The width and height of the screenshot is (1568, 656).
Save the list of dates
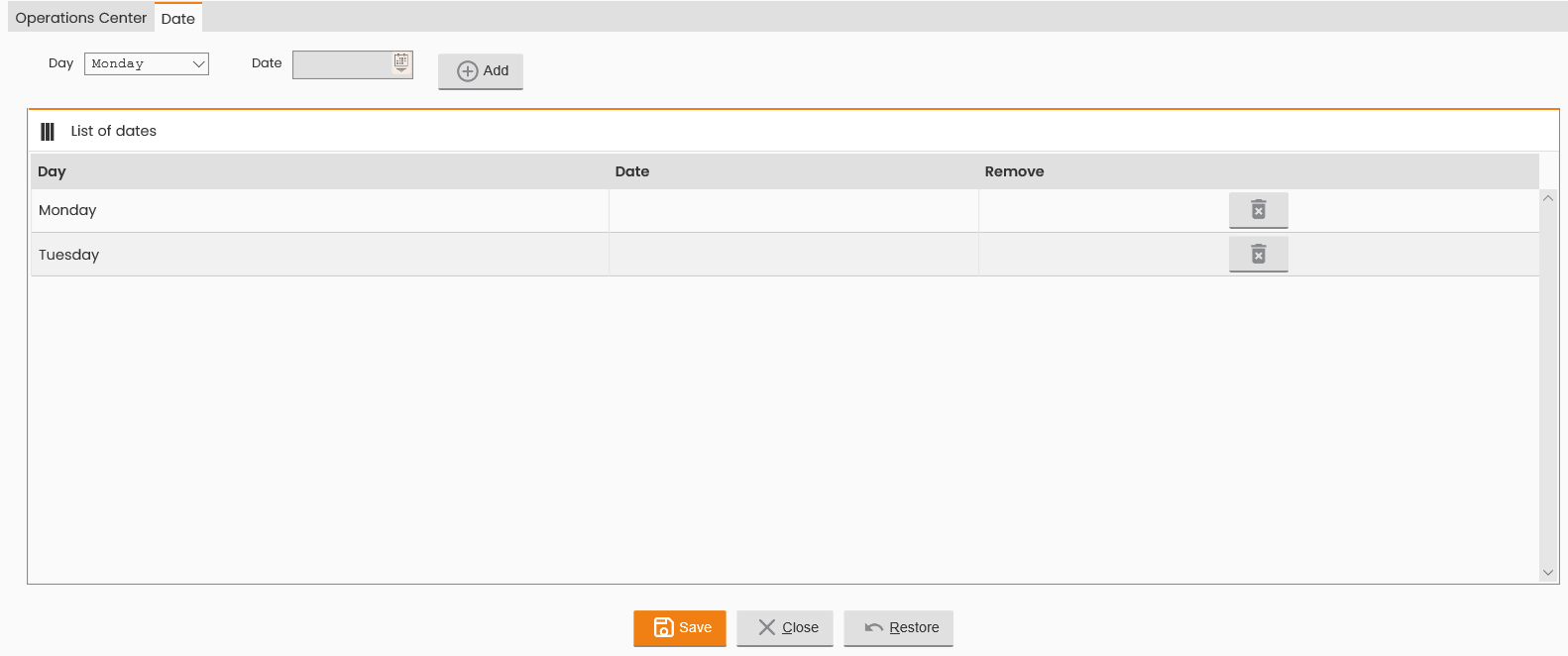(680, 628)
